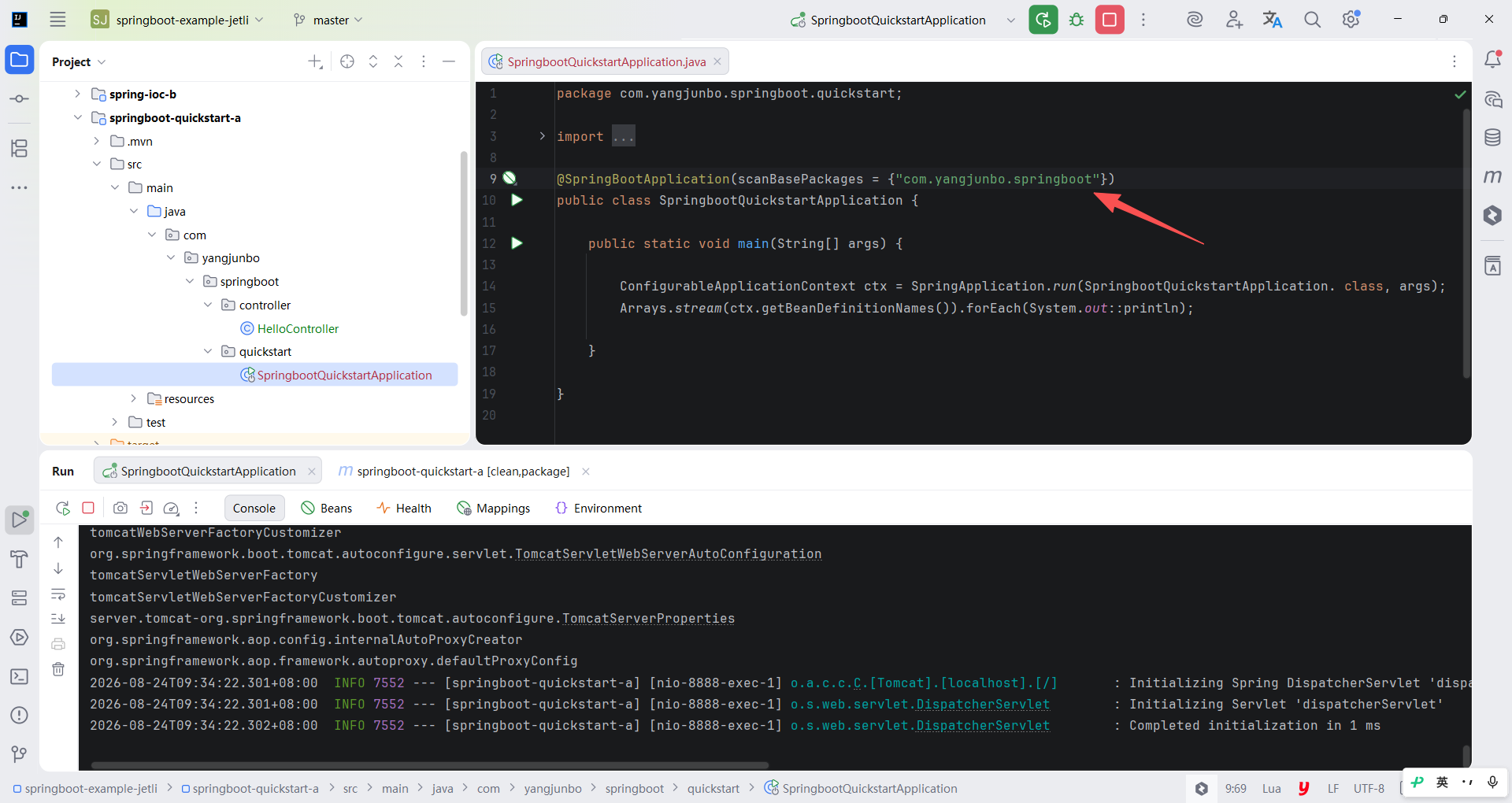This screenshot has width=1512, height=803.
Task: Switch to the Beans tab
Action: [x=327, y=509]
